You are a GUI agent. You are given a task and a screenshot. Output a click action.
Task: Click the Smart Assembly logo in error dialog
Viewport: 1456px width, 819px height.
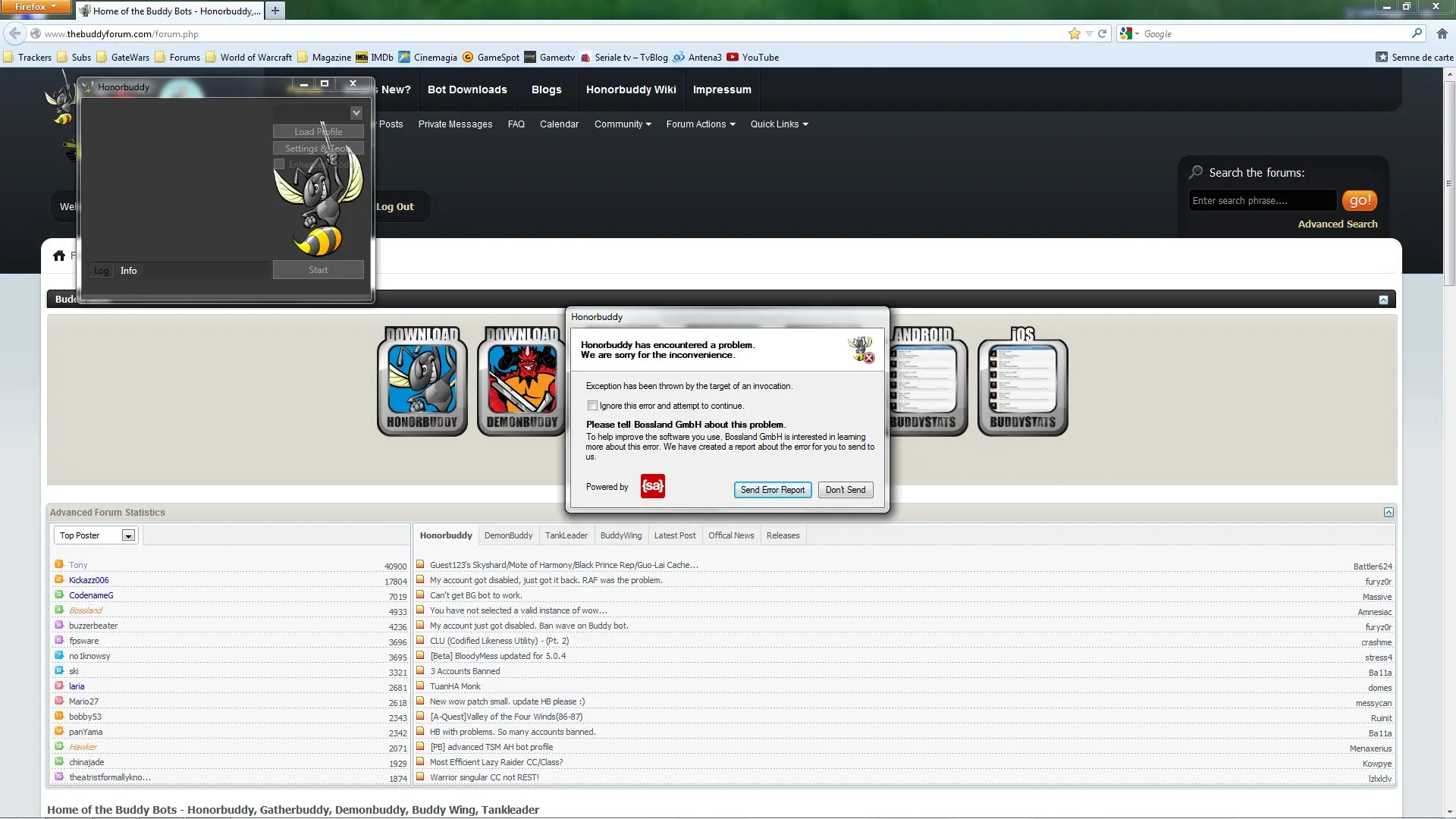652,486
